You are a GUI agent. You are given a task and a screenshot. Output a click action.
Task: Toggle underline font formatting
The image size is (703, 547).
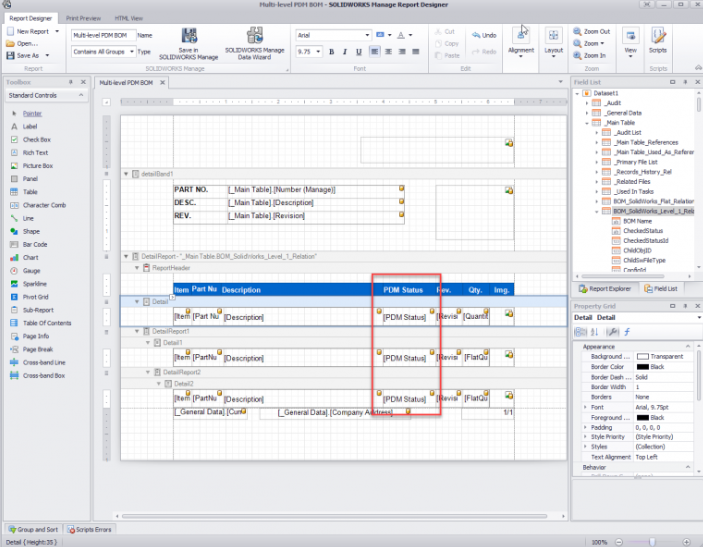coord(359,51)
